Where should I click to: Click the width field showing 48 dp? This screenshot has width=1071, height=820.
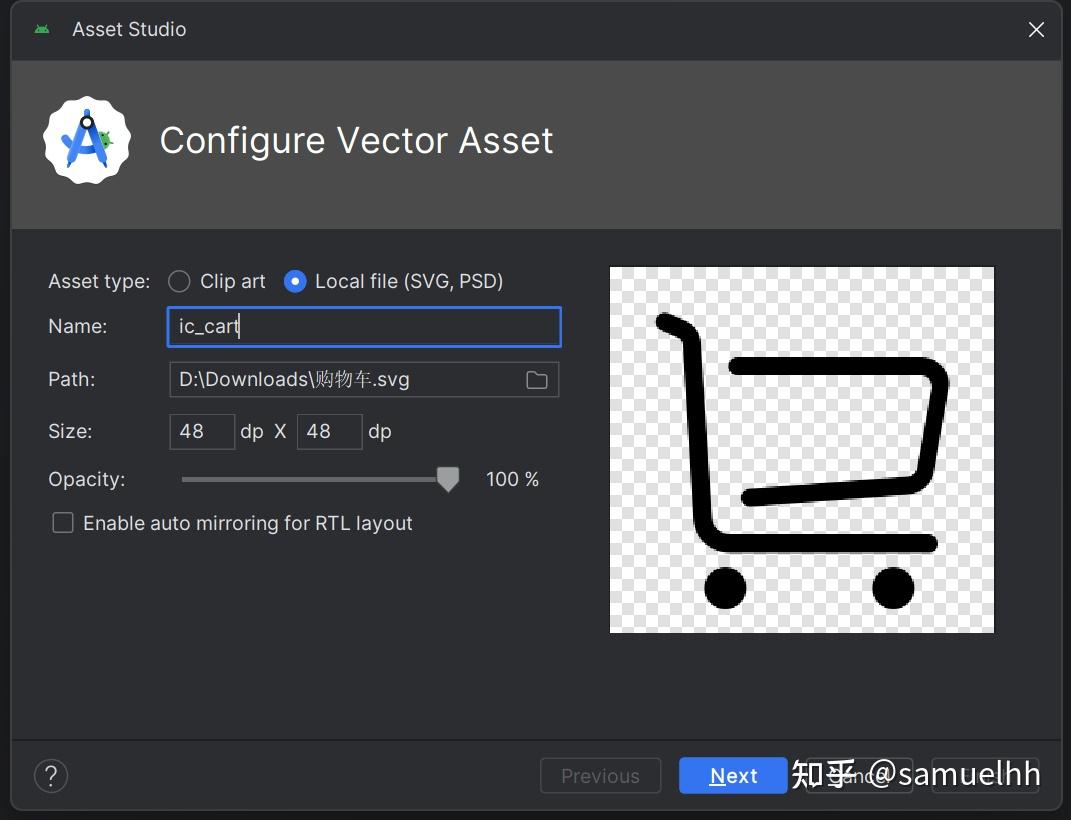[x=201, y=431]
